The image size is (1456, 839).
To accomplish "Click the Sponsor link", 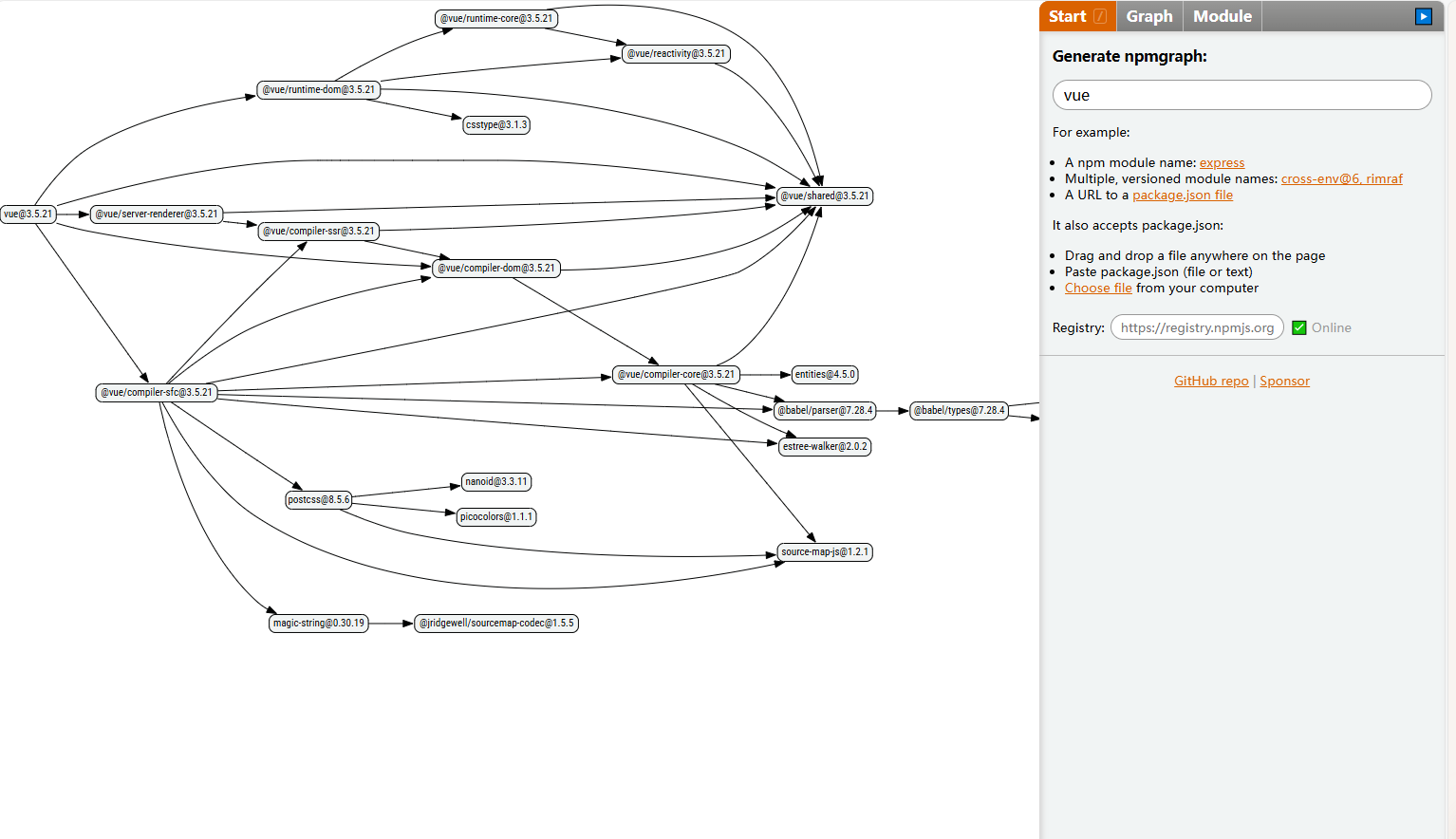I will [1284, 382].
